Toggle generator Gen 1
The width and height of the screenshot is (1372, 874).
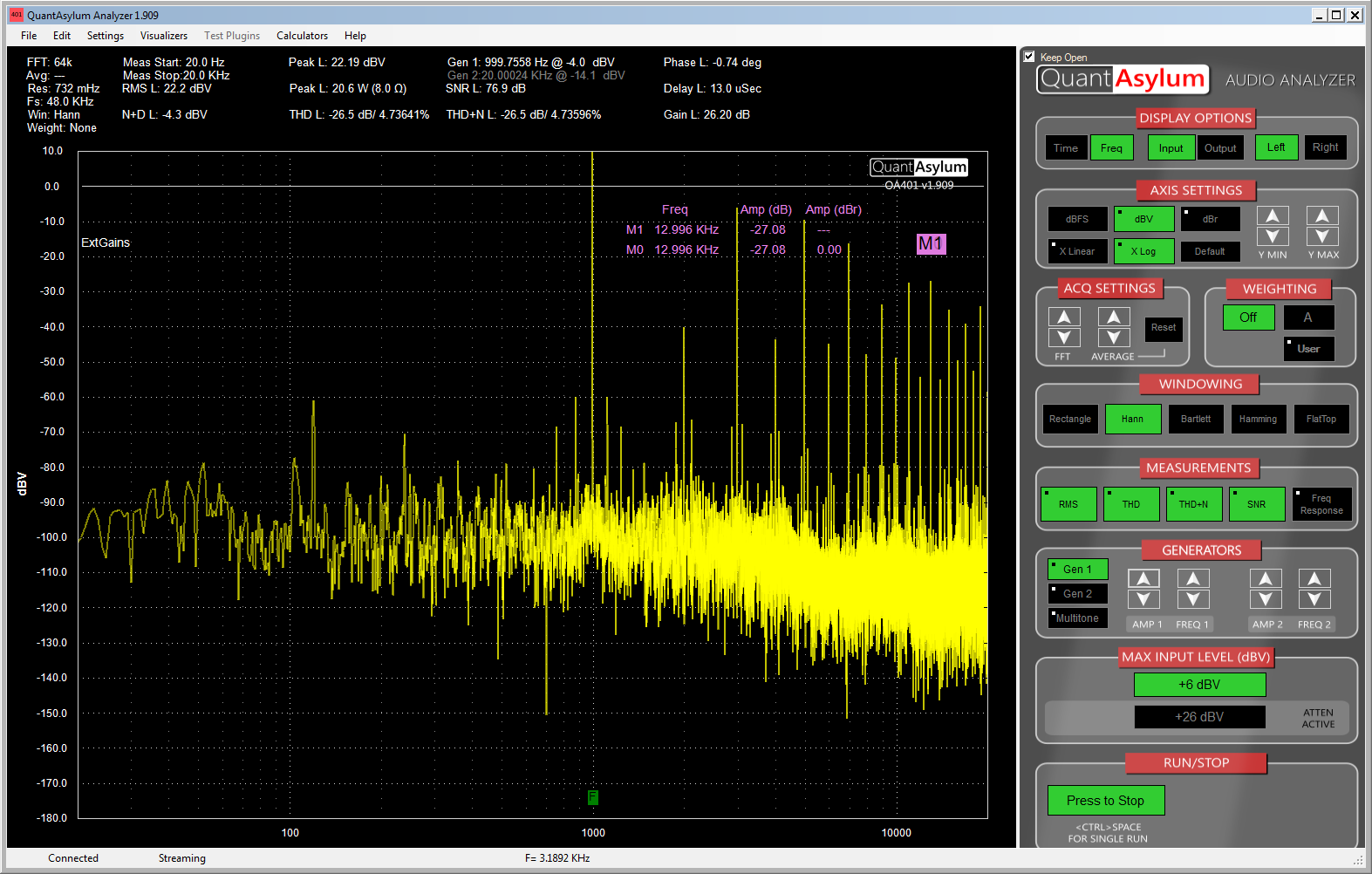1077,570
